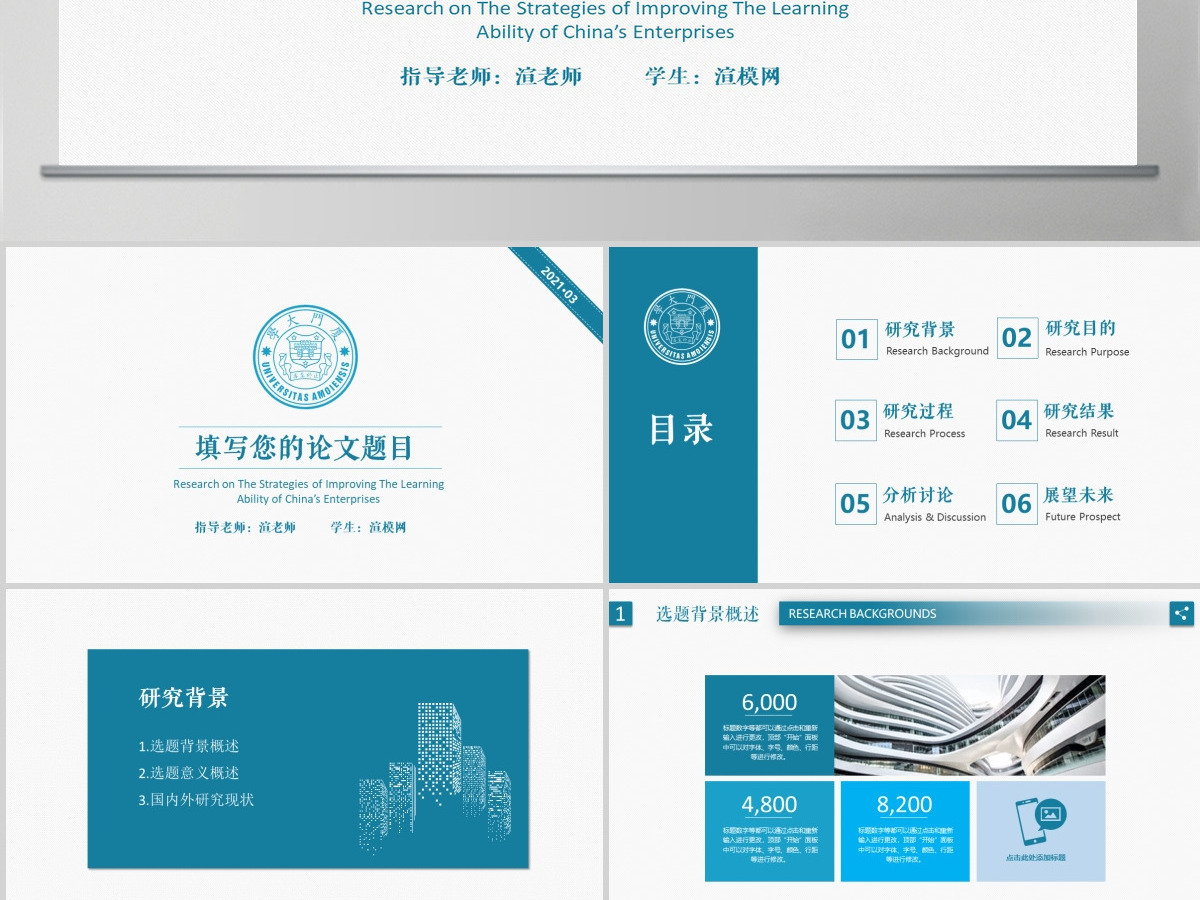The width and height of the screenshot is (1200, 900).
Task: Click the 01 number box
Action: pyautogui.click(x=856, y=339)
